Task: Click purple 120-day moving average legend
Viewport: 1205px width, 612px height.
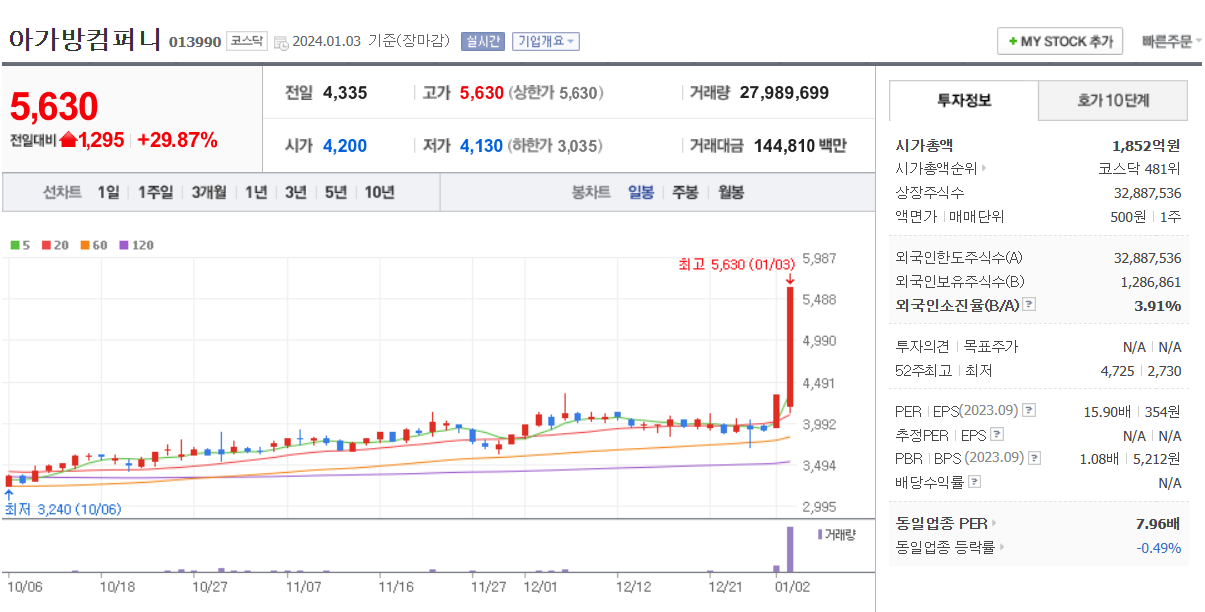Action: 137,244
